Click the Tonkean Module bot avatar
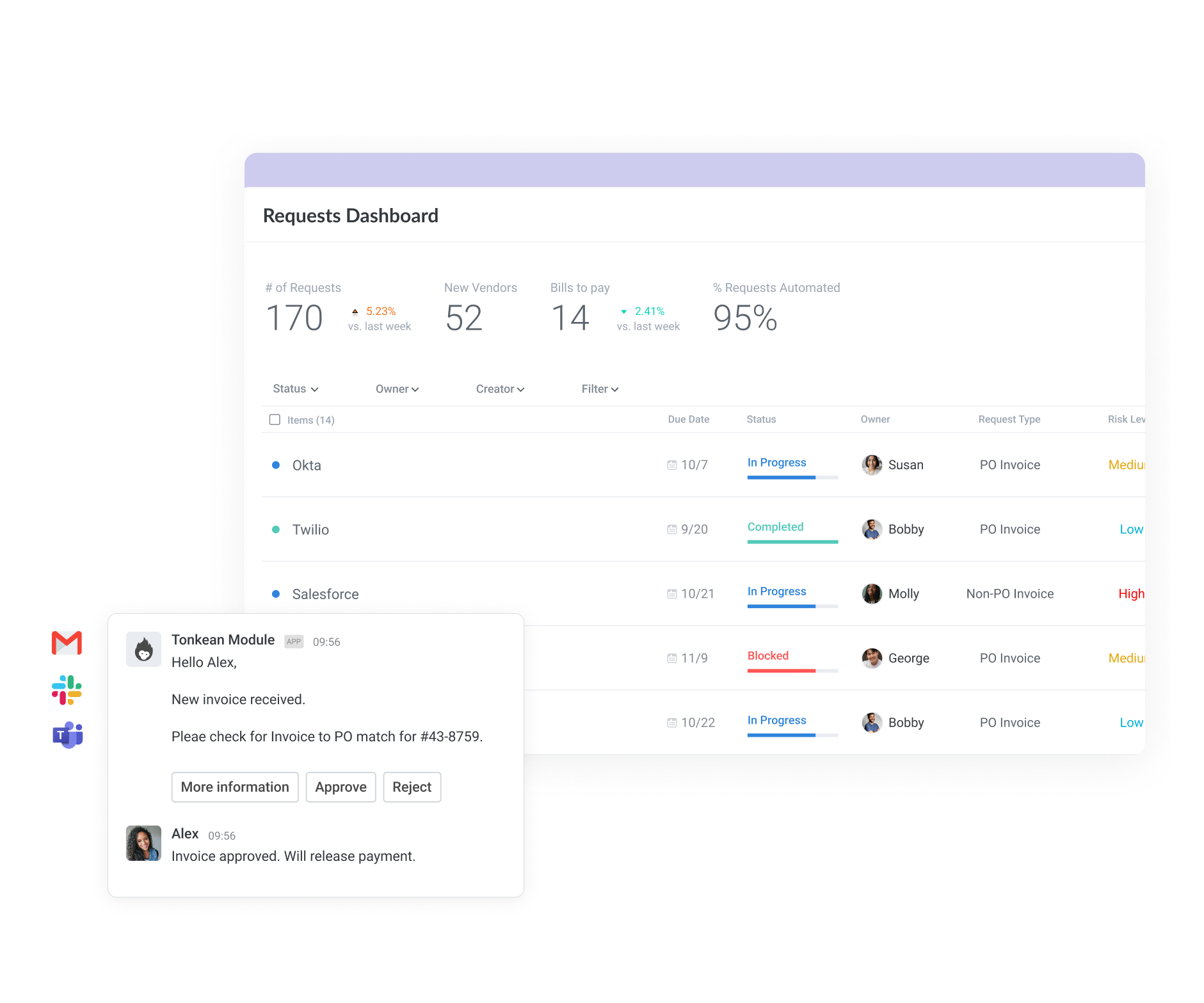The height and width of the screenshot is (1003, 1204). [x=143, y=649]
